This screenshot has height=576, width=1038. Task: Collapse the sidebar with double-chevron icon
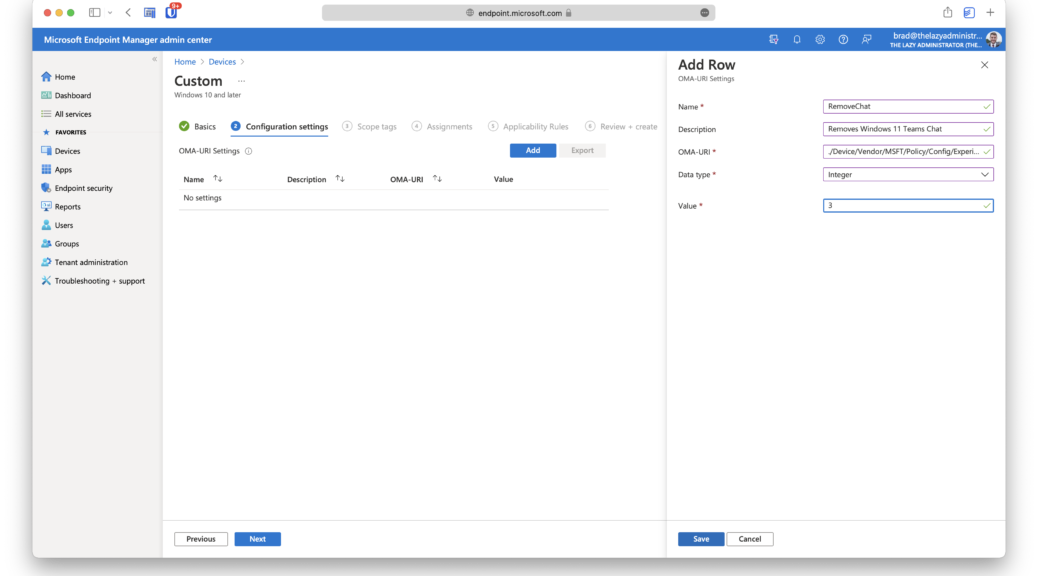click(154, 59)
